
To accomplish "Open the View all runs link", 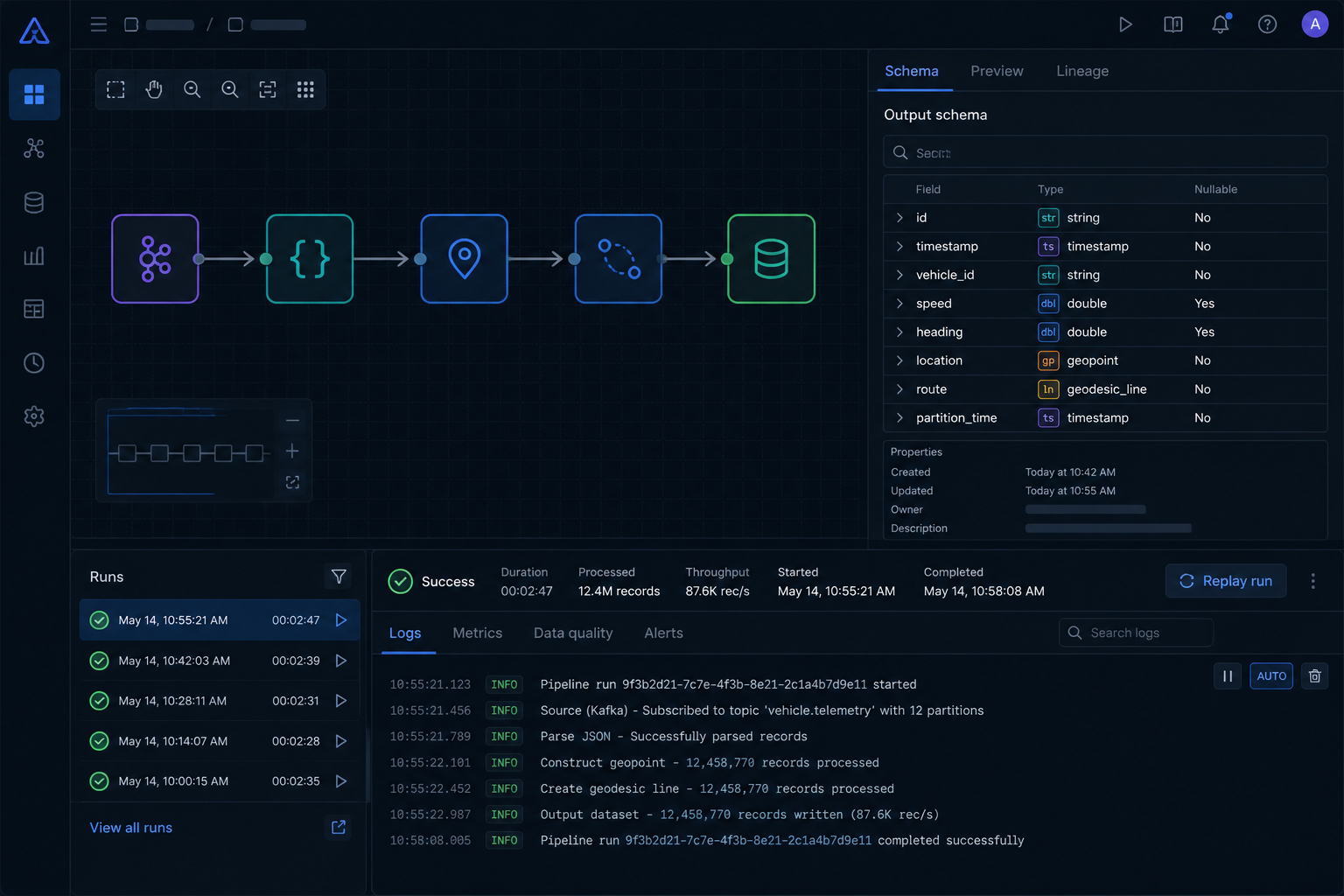I will [x=131, y=828].
